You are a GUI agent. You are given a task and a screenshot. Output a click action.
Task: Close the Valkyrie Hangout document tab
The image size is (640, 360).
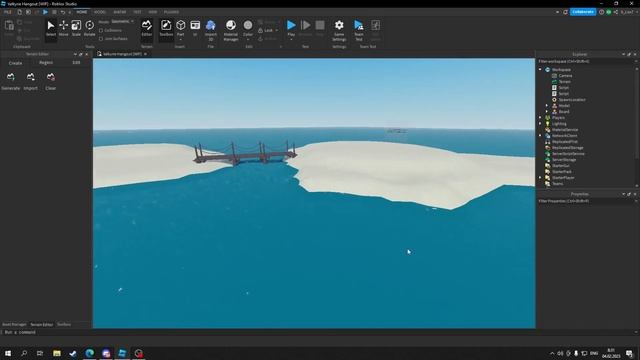click(145, 54)
